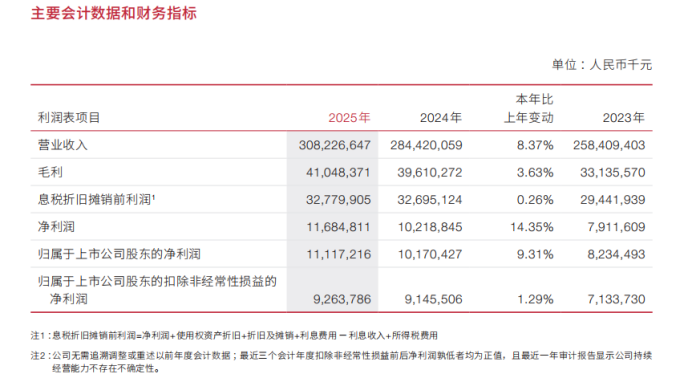This screenshot has width=693, height=378.
Task: Select the 净利润 row label
Action: [56, 227]
